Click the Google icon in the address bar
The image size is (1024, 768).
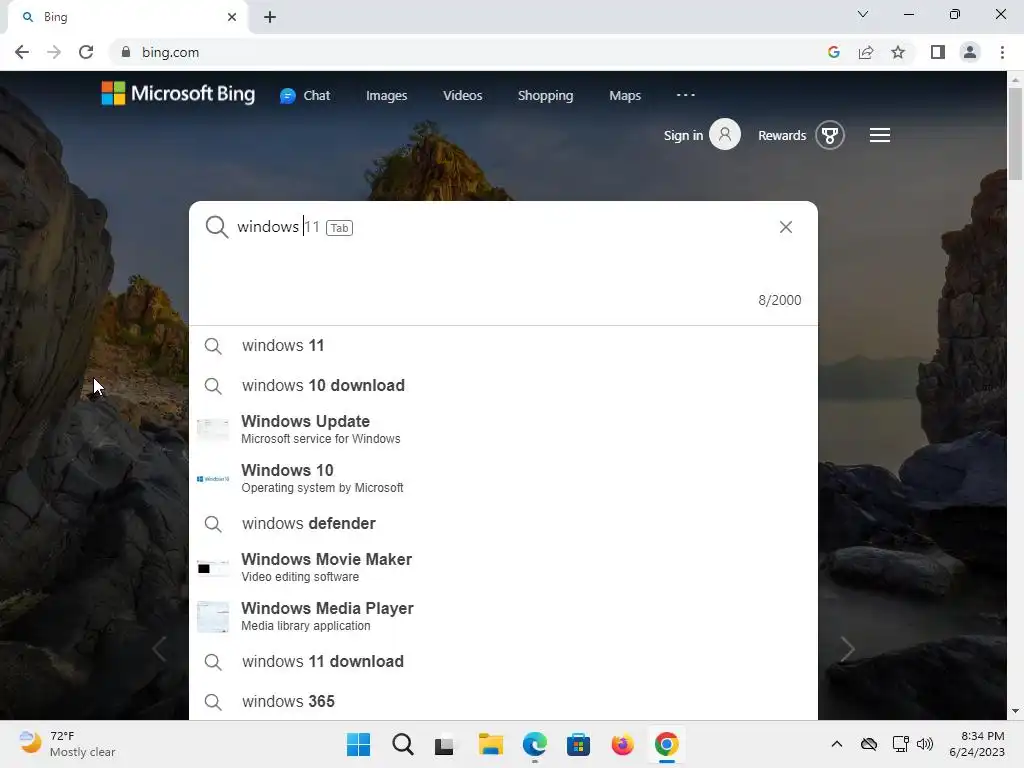click(834, 52)
